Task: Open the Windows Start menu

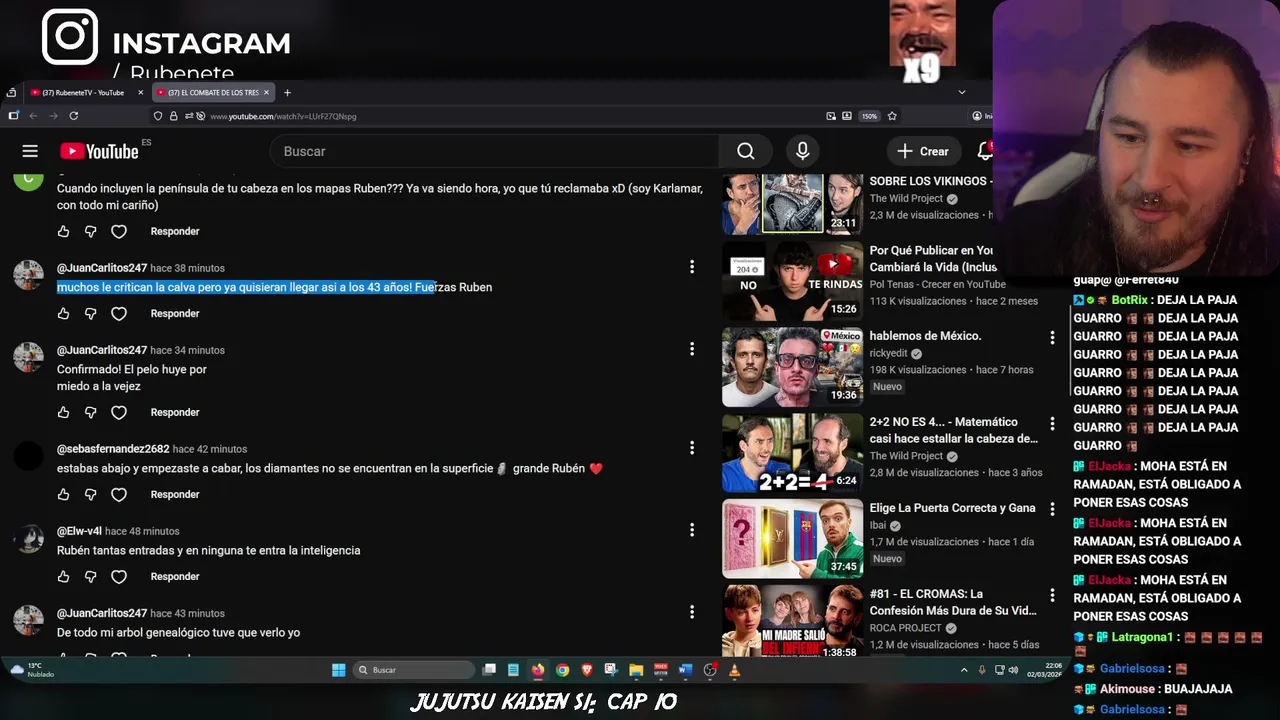Action: (339, 670)
